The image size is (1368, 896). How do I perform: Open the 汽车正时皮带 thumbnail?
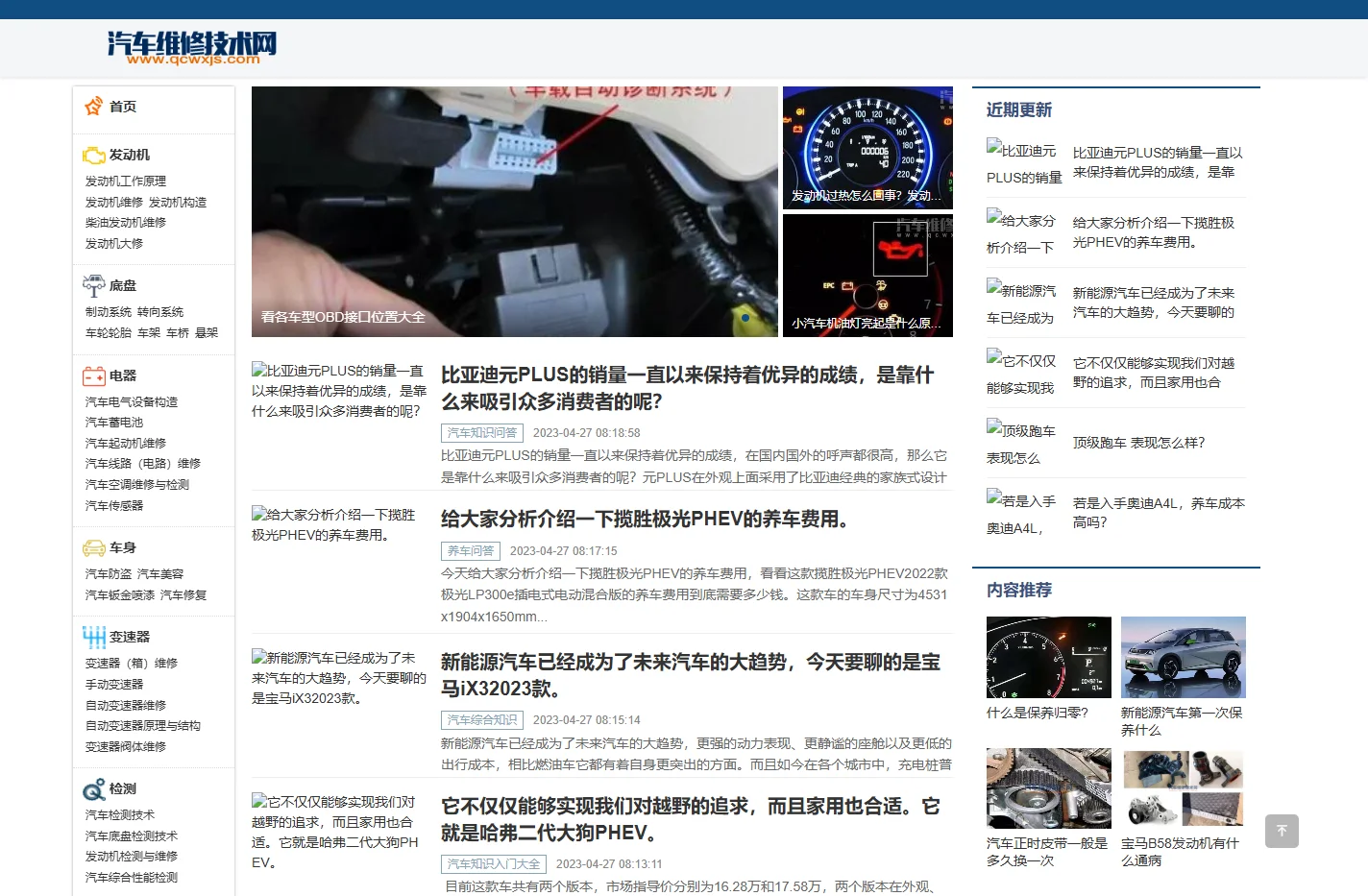click(x=1049, y=788)
